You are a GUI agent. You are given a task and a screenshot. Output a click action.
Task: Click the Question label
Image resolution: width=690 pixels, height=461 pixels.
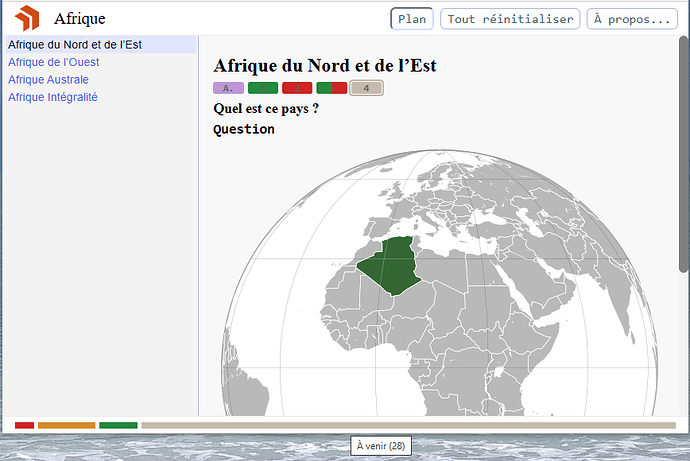coord(244,129)
